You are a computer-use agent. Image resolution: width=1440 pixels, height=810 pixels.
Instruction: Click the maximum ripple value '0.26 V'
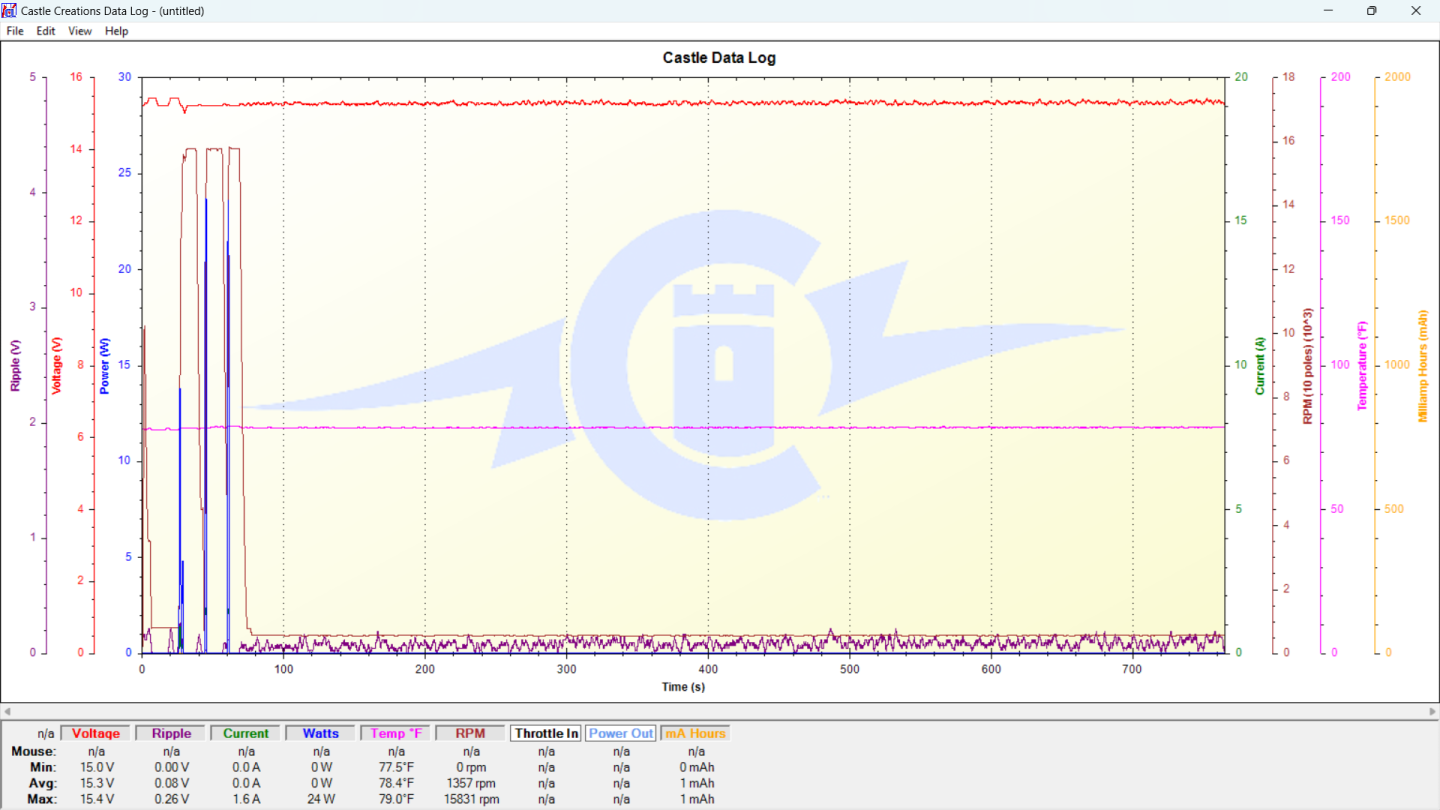171,799
